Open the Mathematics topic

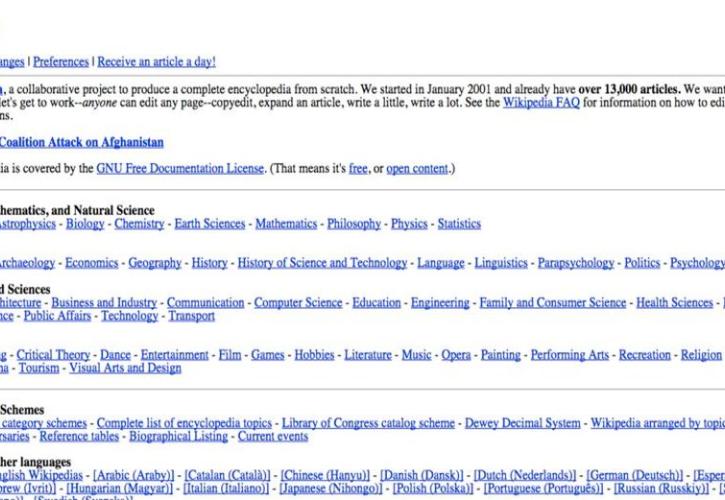[286, 224]
